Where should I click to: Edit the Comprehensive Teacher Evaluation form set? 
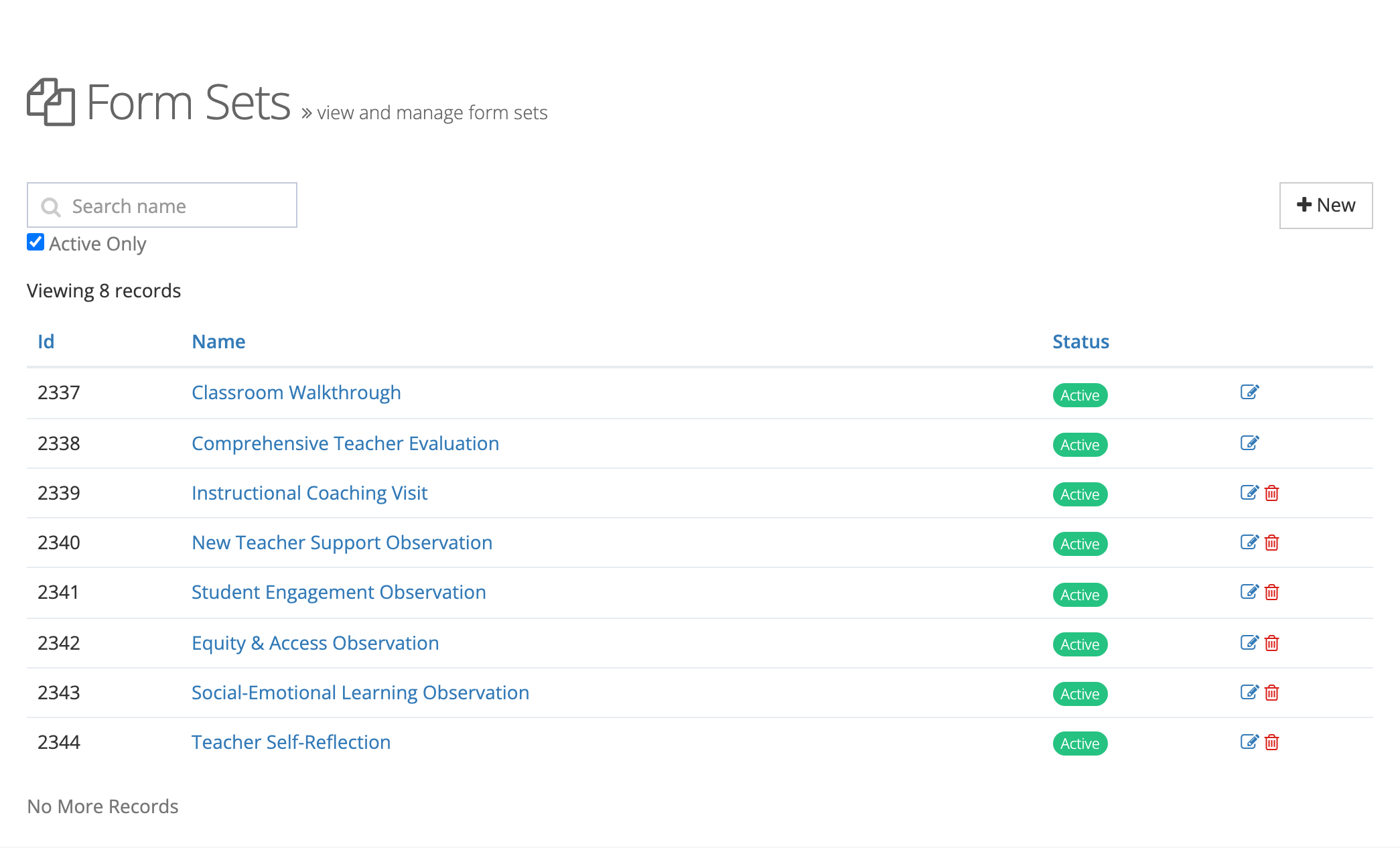[1249, 443]
